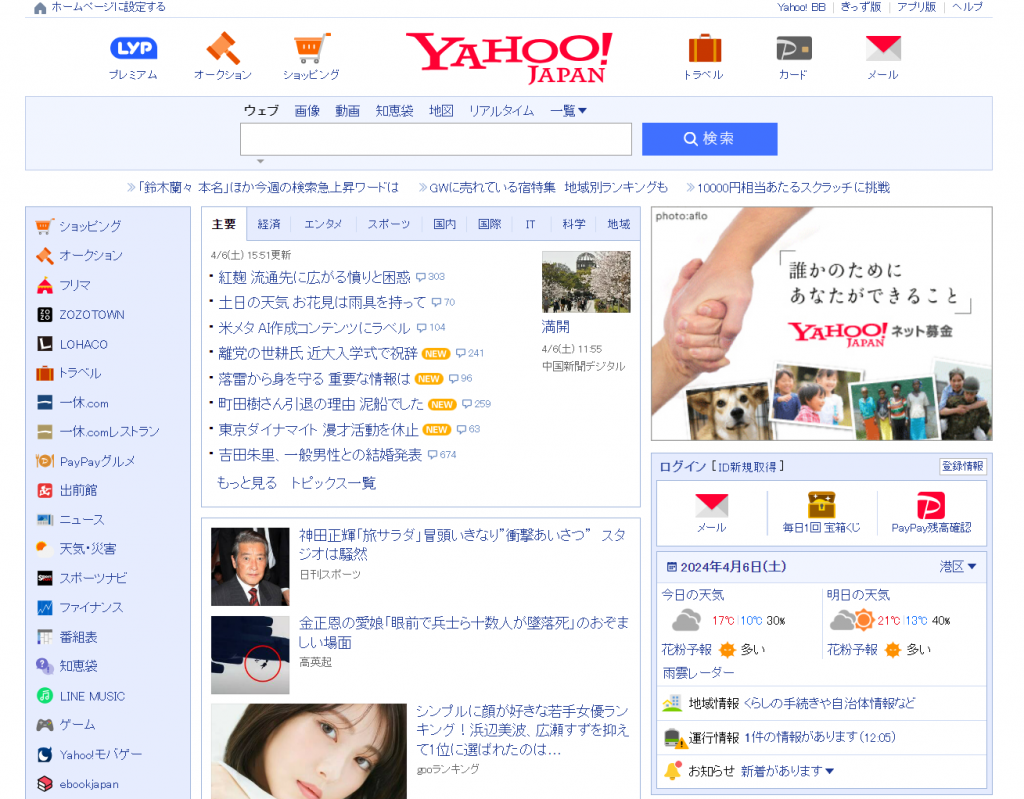1024x799 pixels.
Task: Select リアルタイム search type
Action: click(502, 111)
